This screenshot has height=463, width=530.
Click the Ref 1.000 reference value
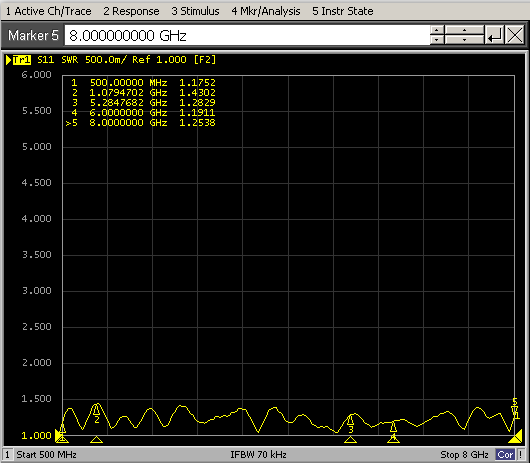[159, 60]
